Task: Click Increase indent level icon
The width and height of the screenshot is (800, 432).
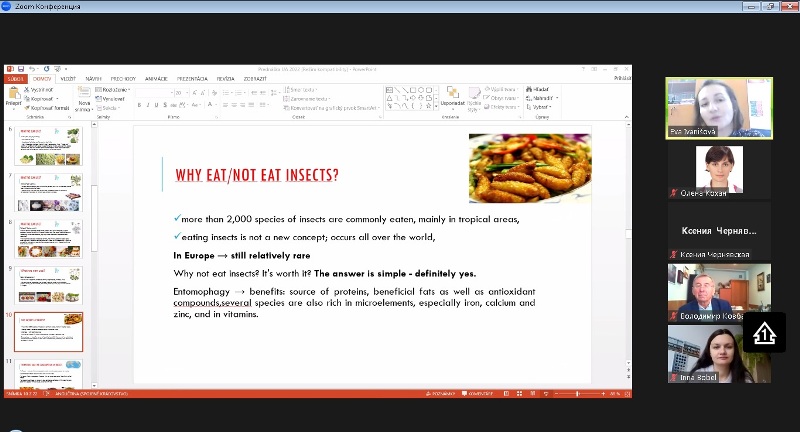Action: coord(263,93)
